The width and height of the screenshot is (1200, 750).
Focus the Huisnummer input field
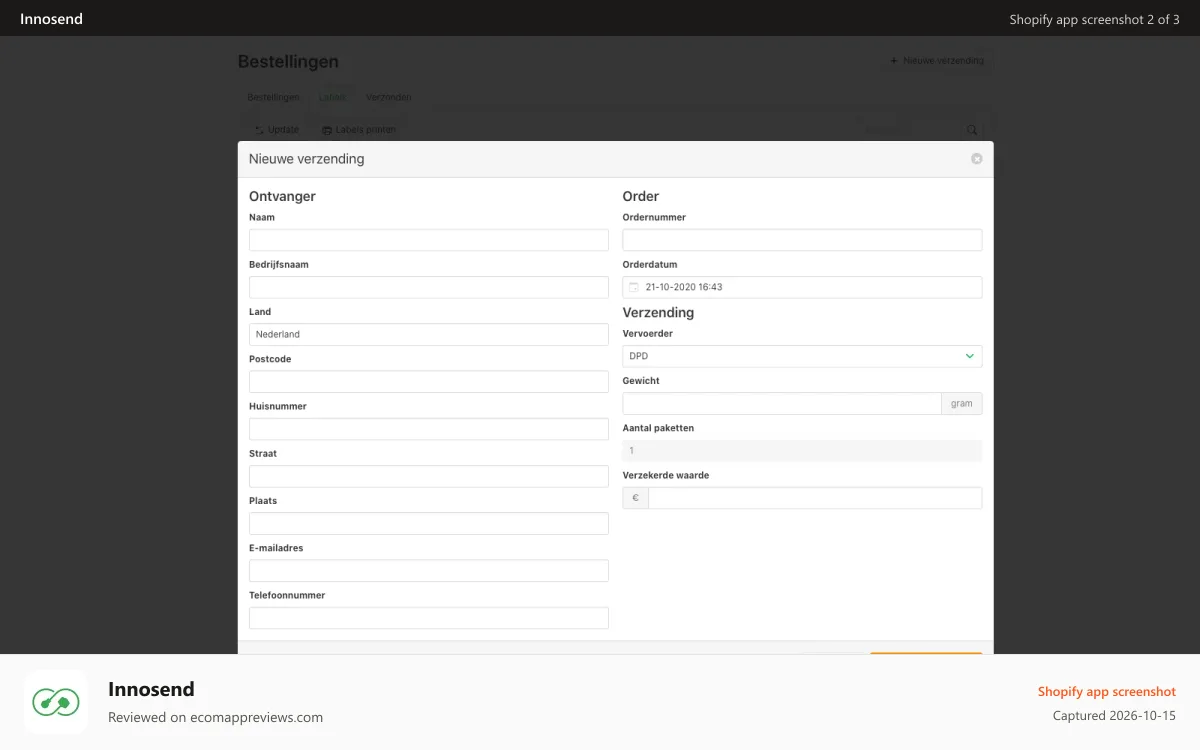click(429, 429)
